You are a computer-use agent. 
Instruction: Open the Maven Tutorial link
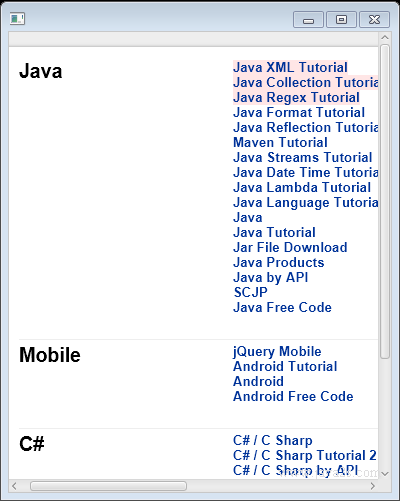point(280,142)
